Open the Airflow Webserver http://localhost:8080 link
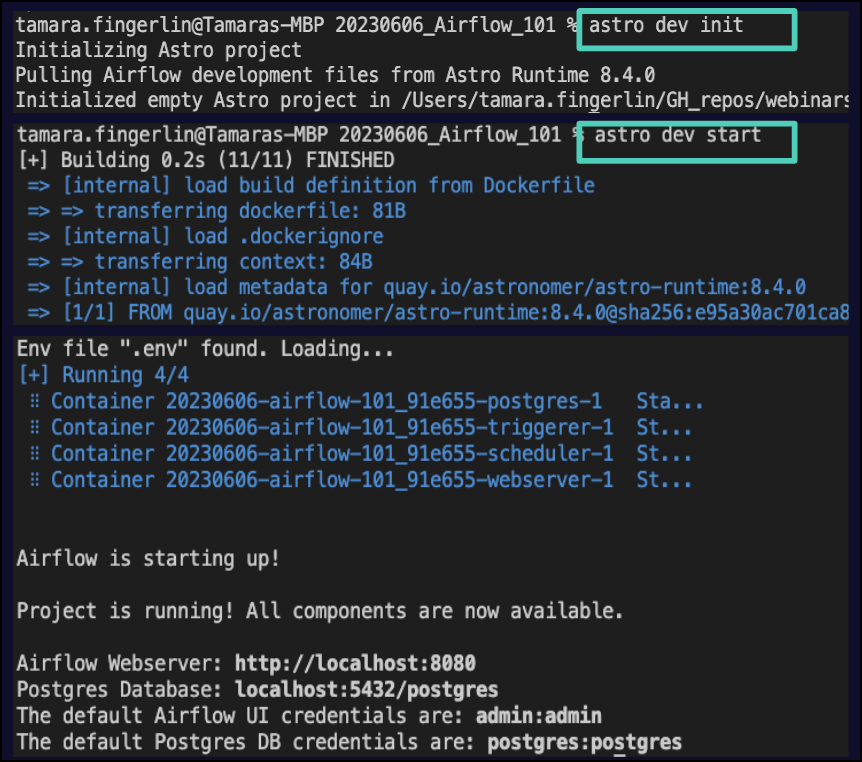The height and width of the screenshot is (762, 862). 355,664
